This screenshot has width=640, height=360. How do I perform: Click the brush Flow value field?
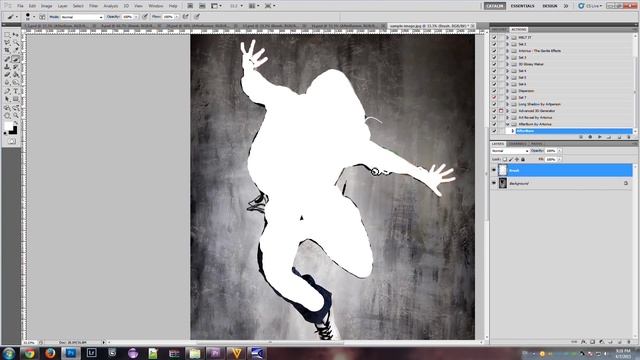coord(168,17)
